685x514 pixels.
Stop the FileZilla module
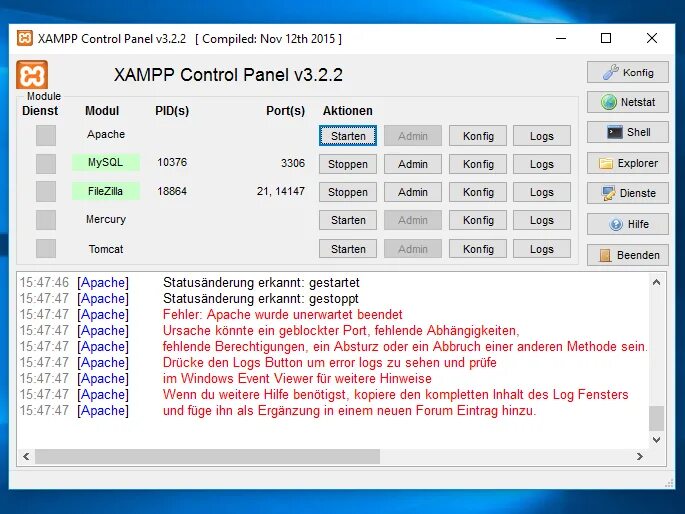pyautogui.click(x=348, y=192)
